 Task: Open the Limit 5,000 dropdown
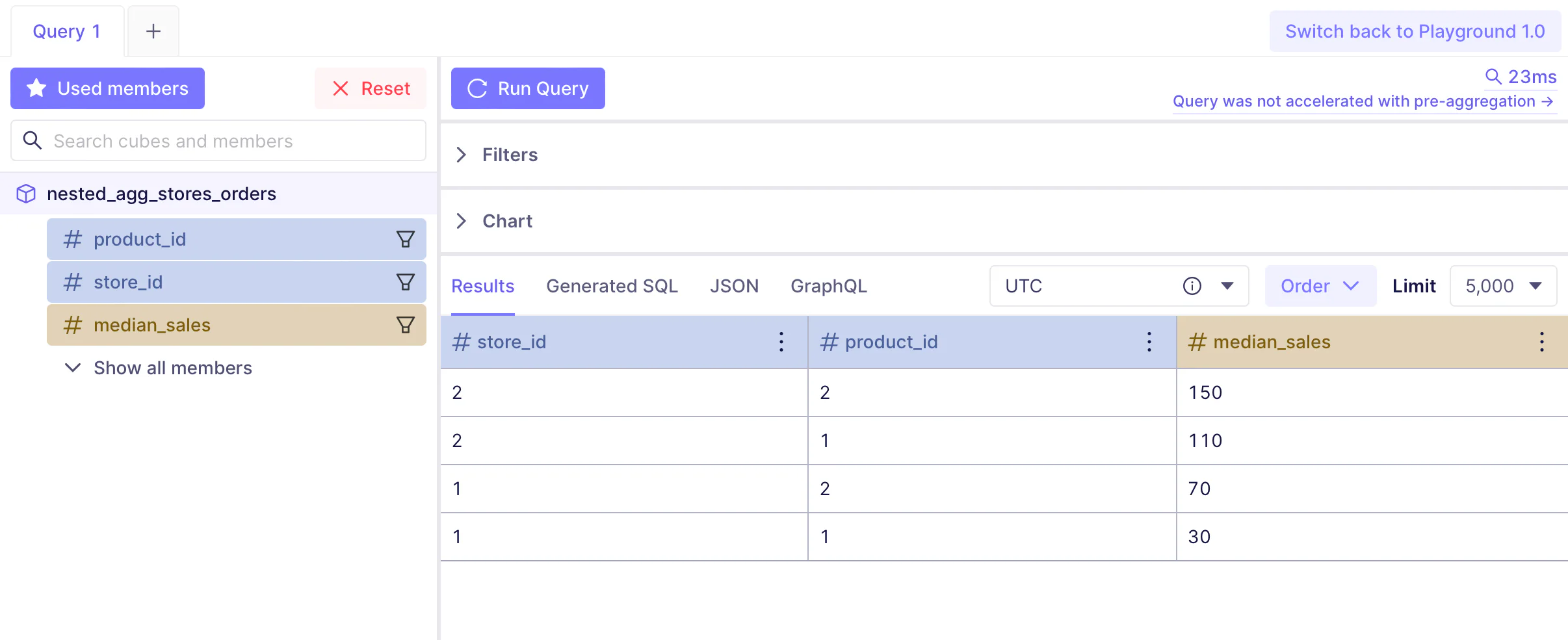1503,286
